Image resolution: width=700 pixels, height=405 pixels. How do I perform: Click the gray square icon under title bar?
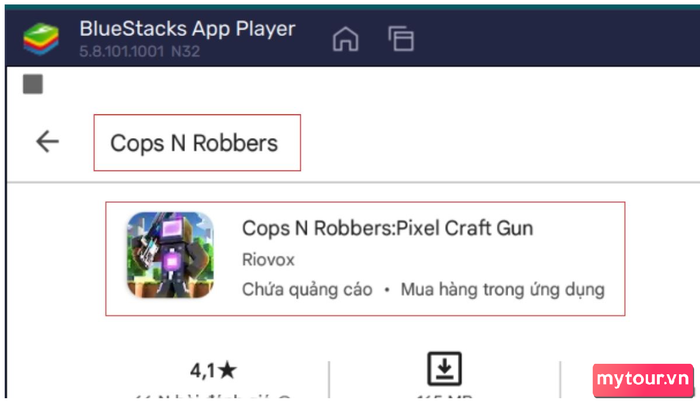pos(33,84)
